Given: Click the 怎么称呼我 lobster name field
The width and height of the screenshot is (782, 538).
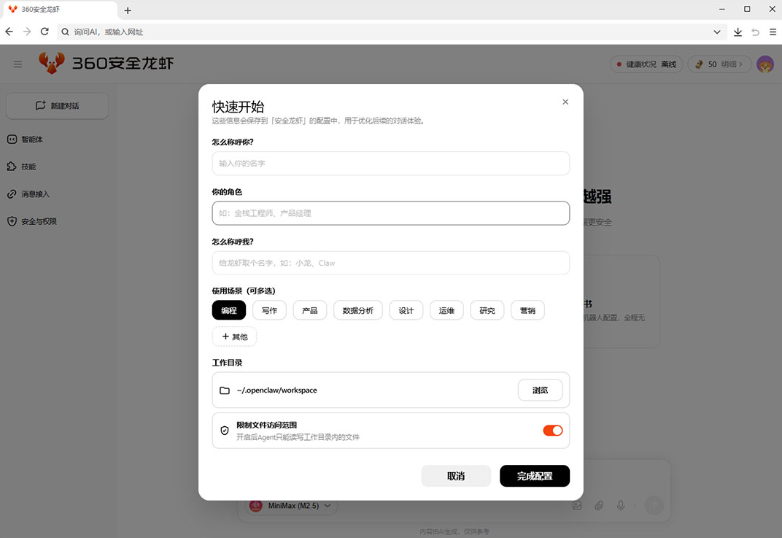Looking at the screenshot, I should [391, 263].
